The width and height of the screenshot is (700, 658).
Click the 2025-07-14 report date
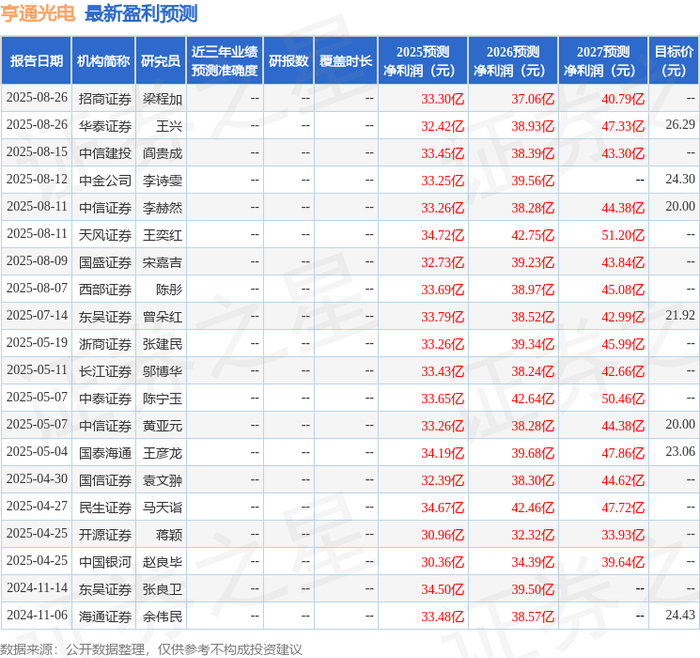pos(37,315)
